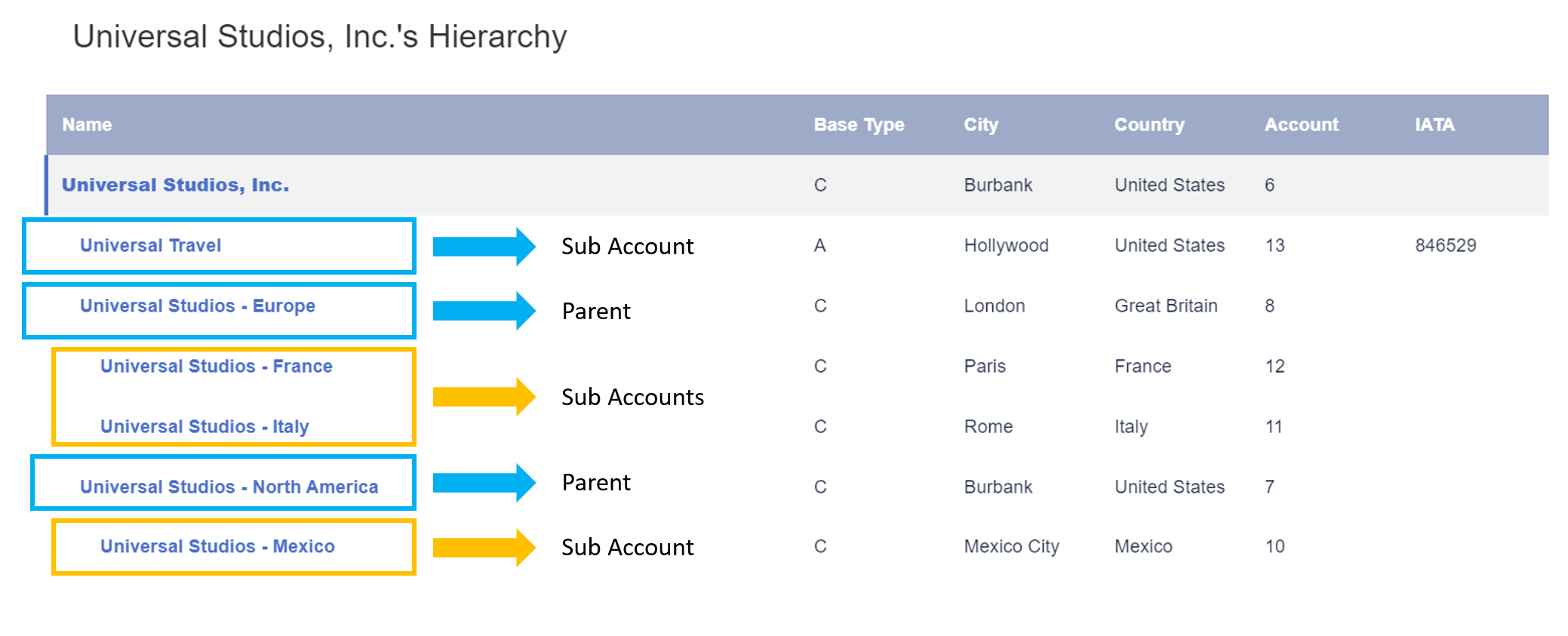
Task: Select the Rome city cell
Action: (x=988, y=426)
